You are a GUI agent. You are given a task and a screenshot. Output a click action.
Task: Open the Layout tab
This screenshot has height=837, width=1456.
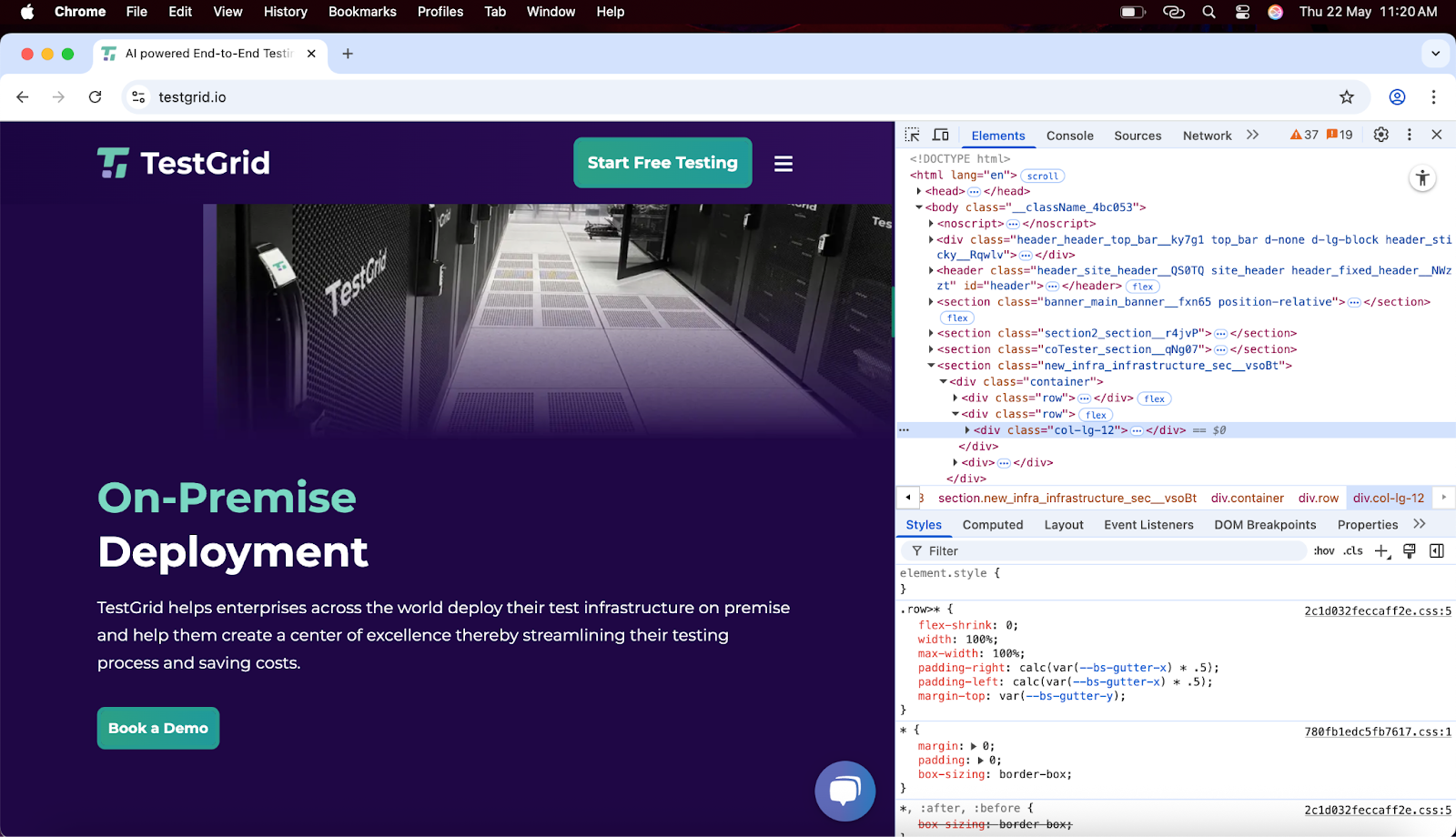1064,525
